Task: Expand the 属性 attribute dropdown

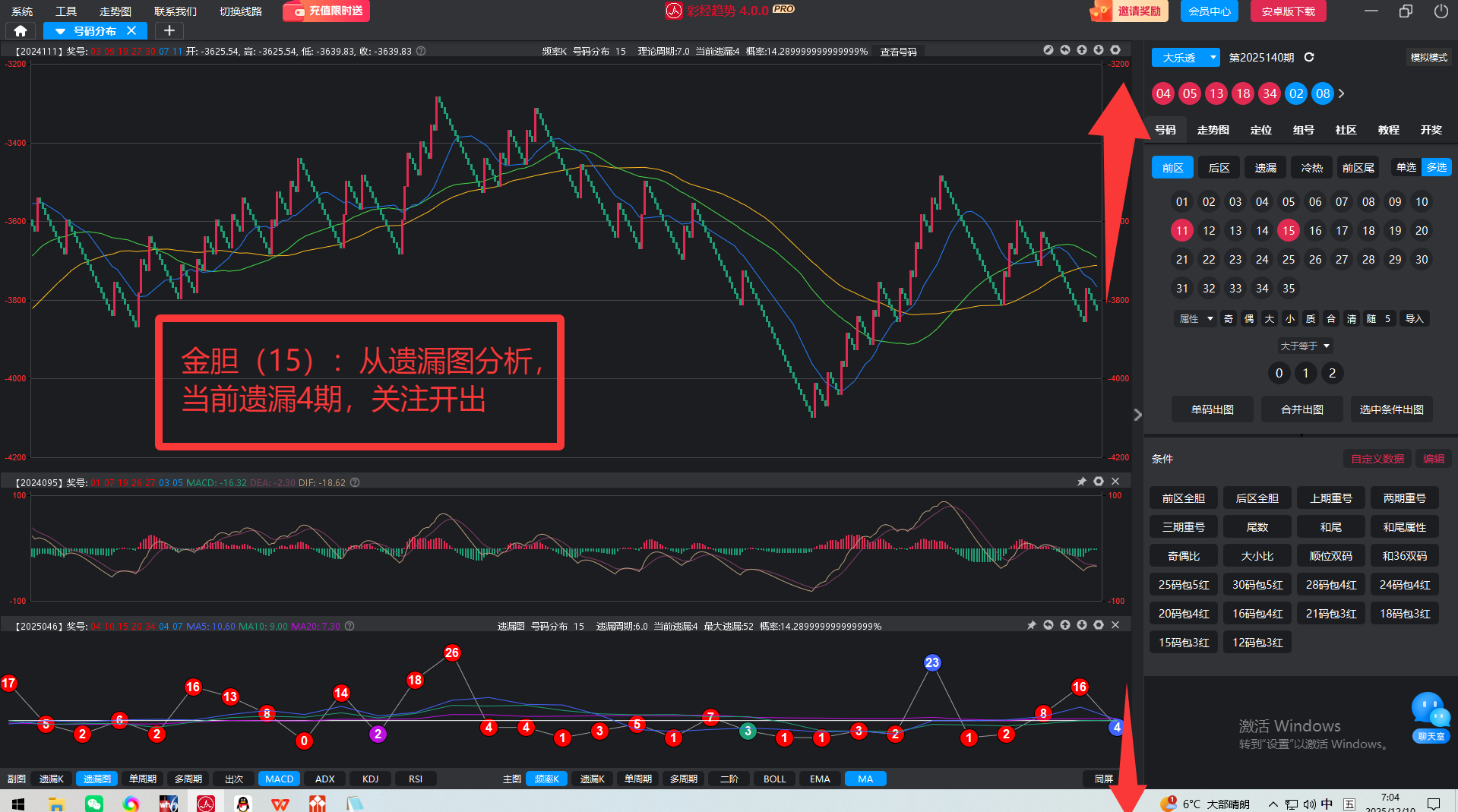Action: click(1195, 319)
